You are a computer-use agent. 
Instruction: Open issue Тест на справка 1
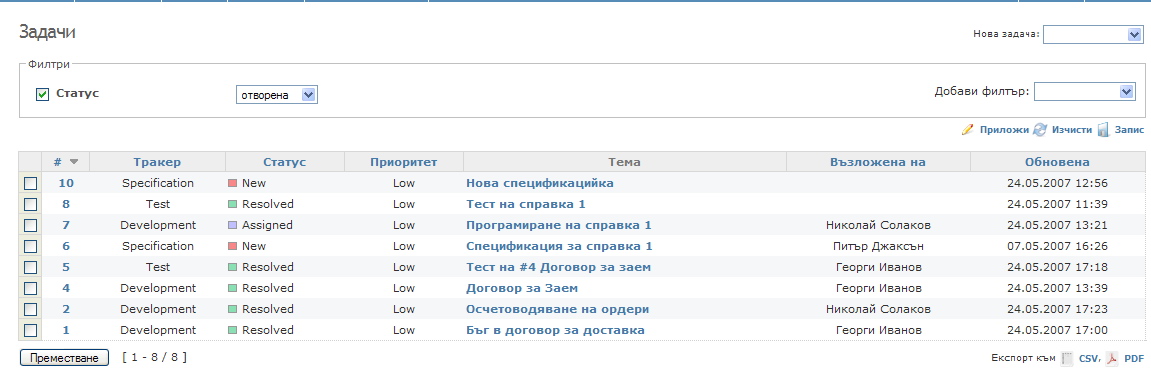point(526,204)
